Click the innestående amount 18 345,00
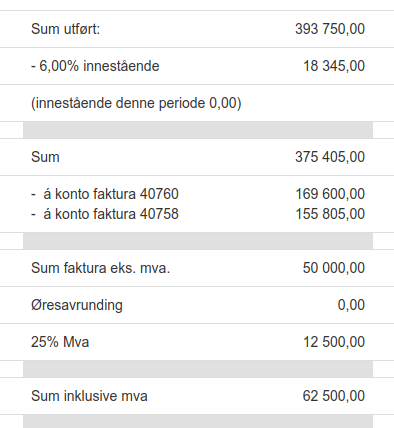The image size is (394, 428). (334, 66)
